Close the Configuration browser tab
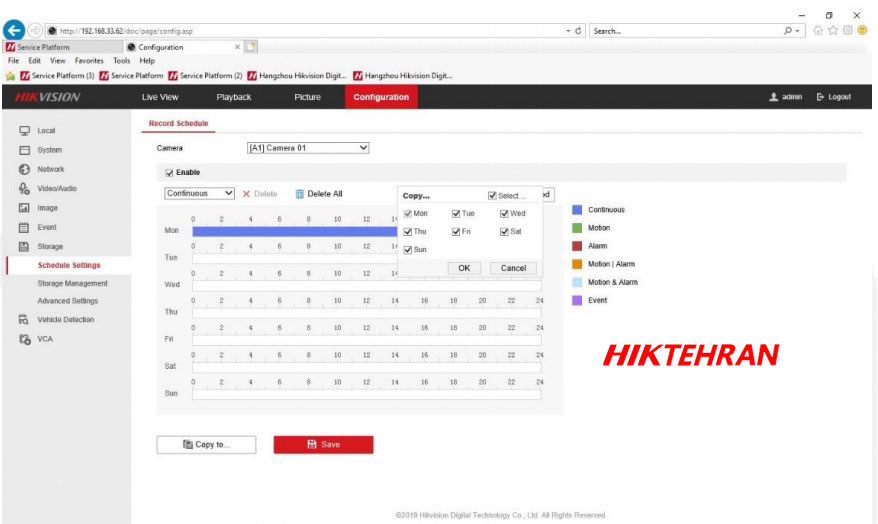 (x=237, y=47)
